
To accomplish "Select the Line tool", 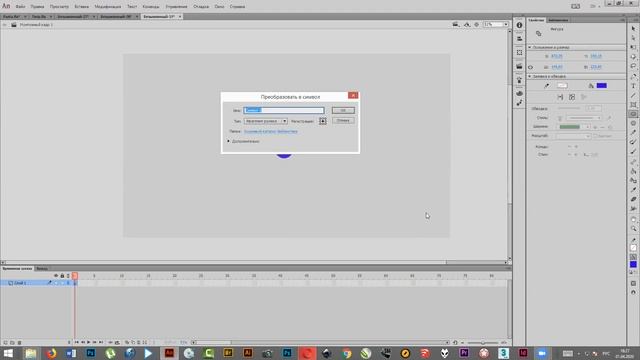I will [633, 95].
